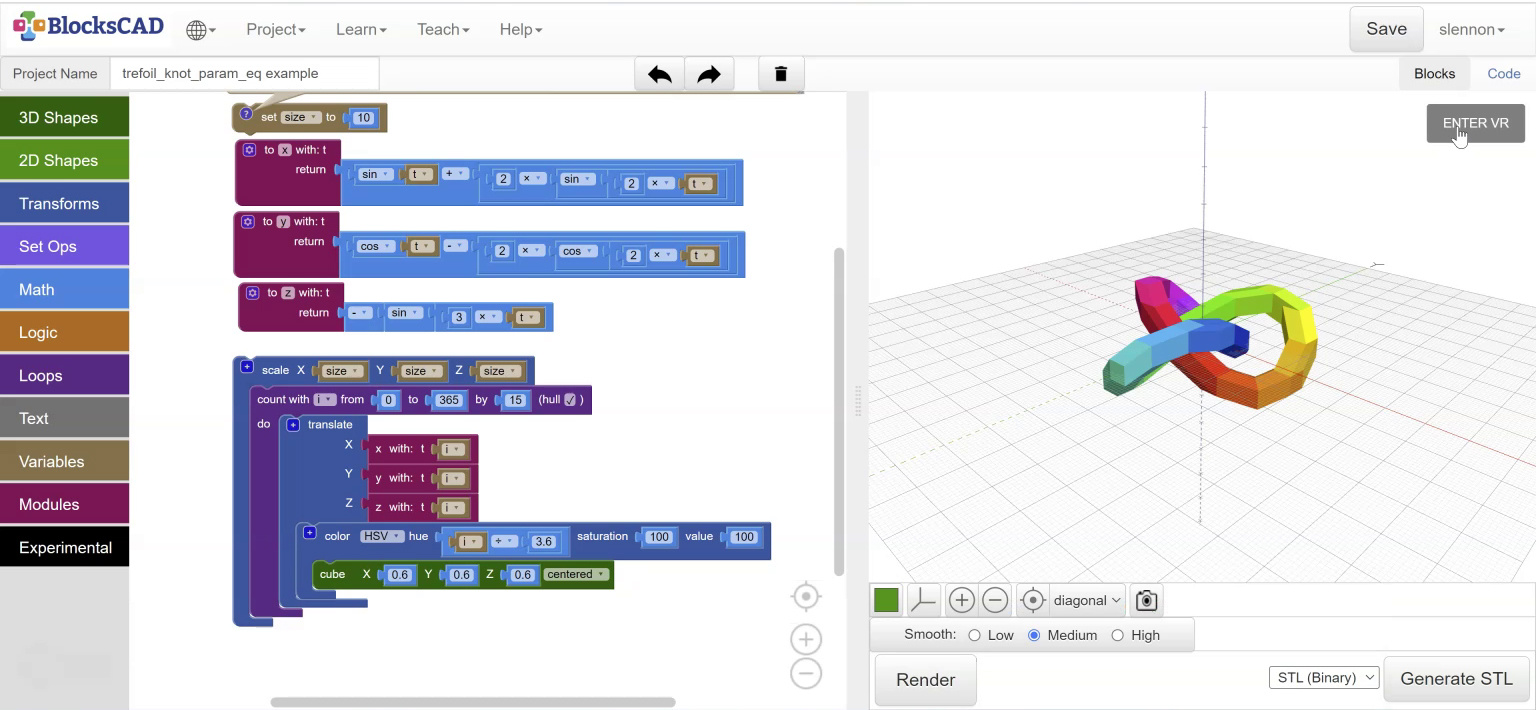The width and height of the screenshot is (1536, 710).
Task: Click the Render button
Action: [x=924, y=679]
